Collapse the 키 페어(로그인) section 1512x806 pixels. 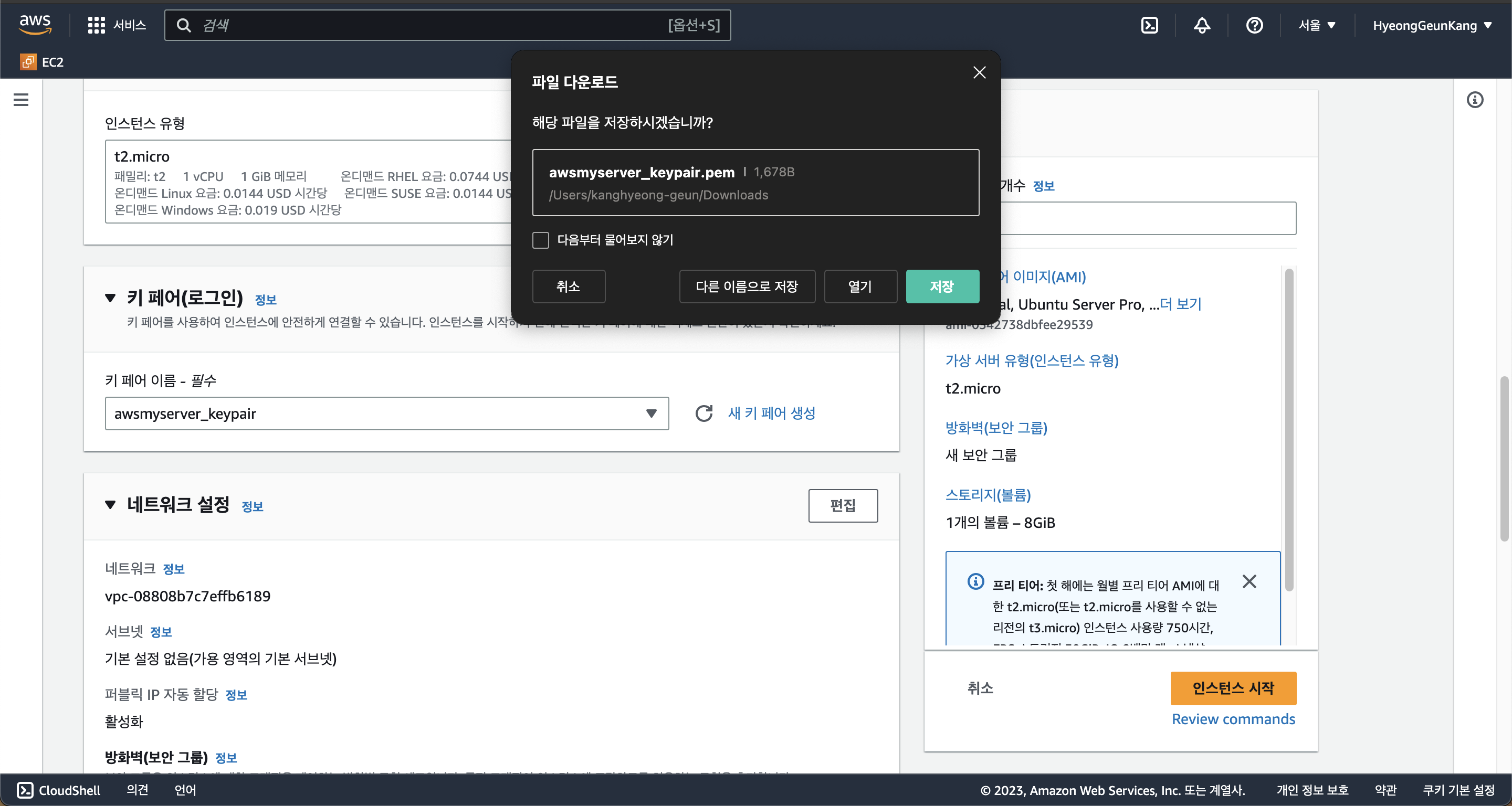point(110,298)
